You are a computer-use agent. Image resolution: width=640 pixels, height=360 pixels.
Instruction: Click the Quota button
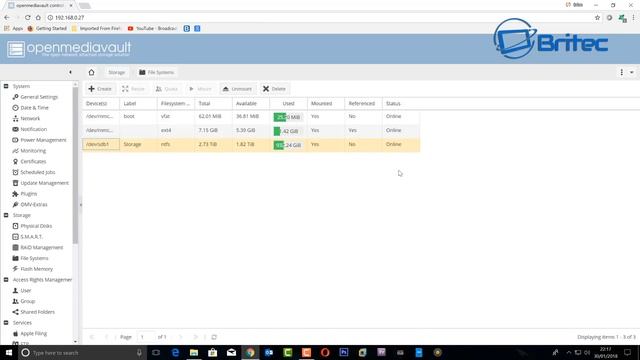[x=167, y=89]
